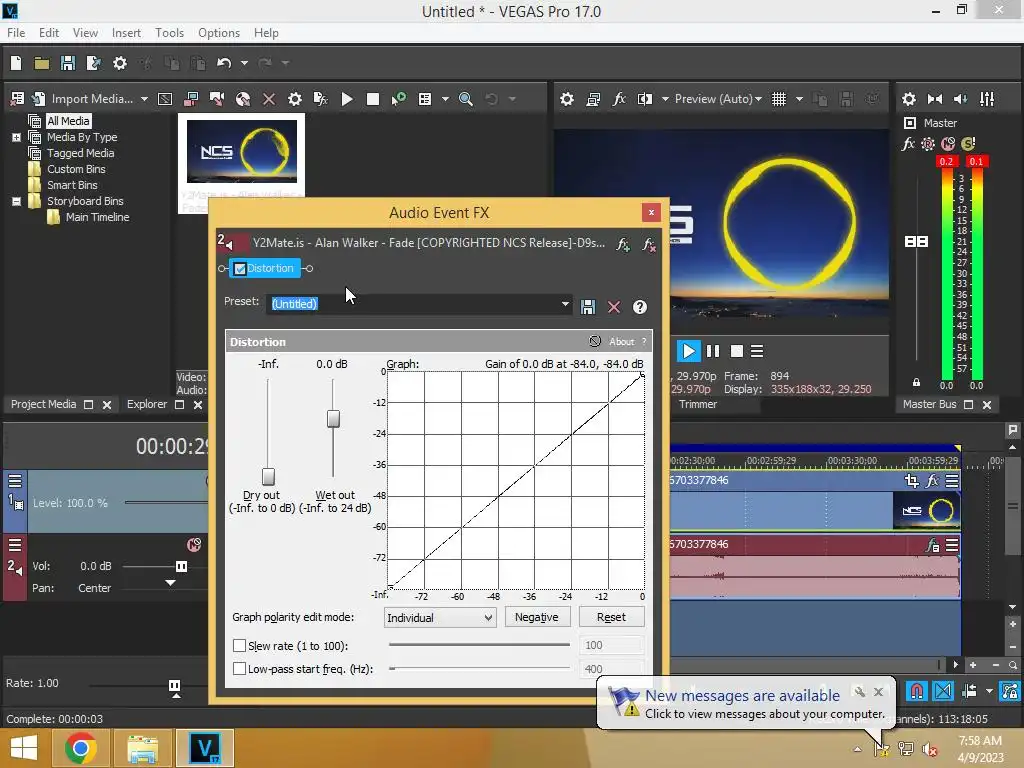Open Chrome from Windows taskbar
The height and width of the screenshot is (768, 1024).
coord(80,748)
